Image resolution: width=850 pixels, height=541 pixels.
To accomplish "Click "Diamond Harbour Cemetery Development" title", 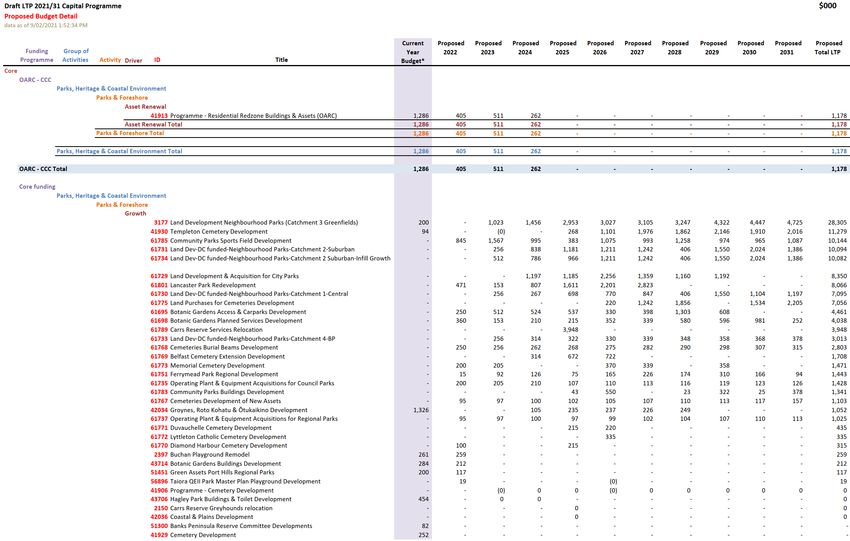I will [x=229, y=446].
